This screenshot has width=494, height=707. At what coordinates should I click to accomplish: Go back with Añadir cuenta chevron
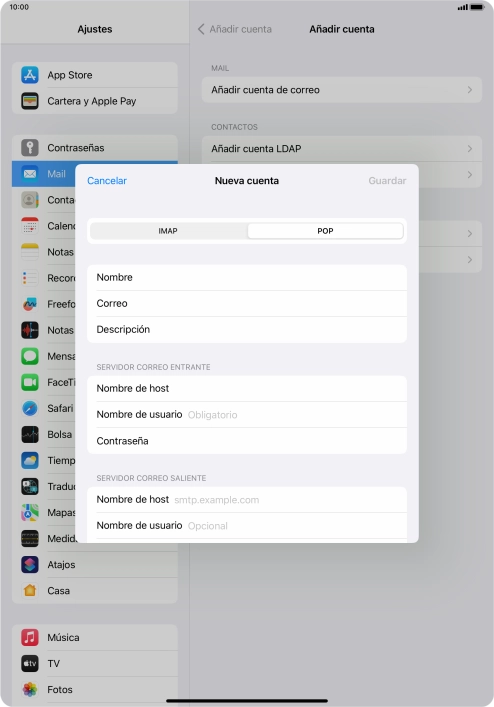tap(201, 29)
